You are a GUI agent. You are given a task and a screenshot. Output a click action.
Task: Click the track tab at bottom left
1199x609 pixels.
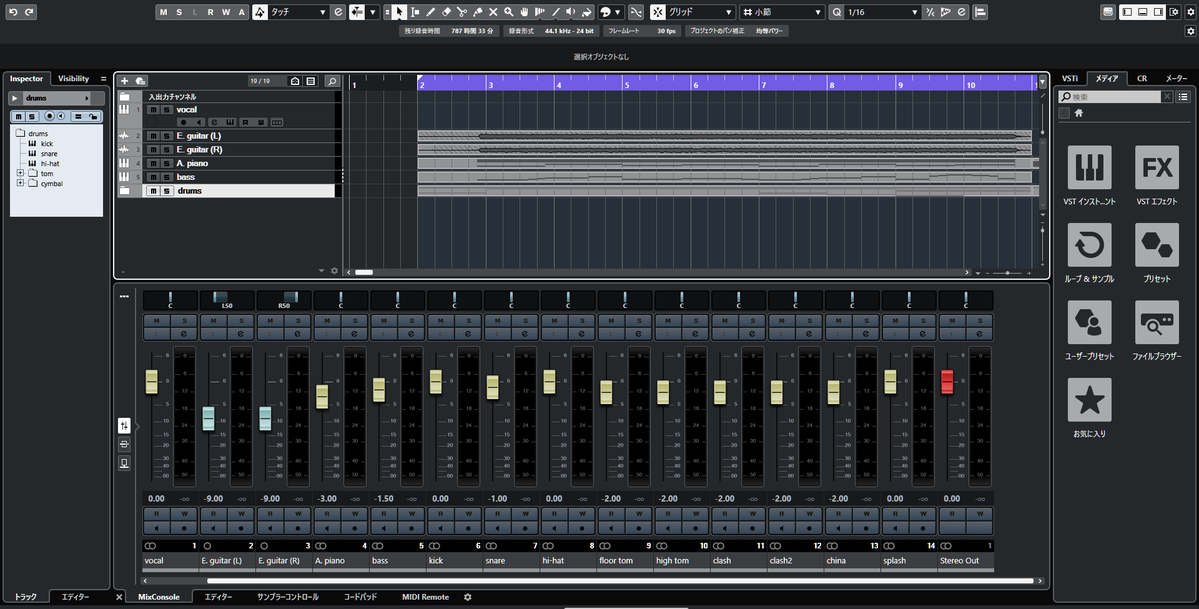[x=25, y=597]
